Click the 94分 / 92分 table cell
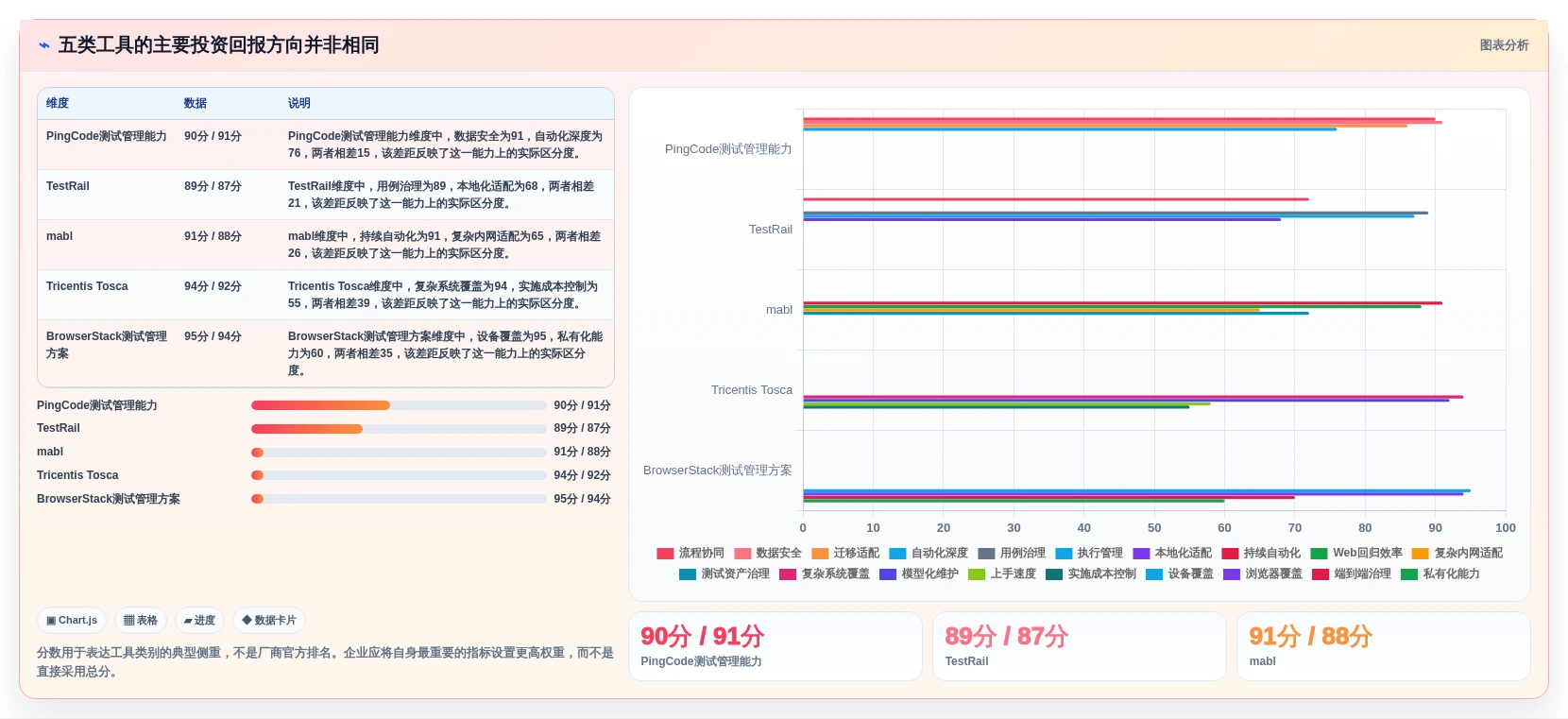Image resolution: width=1568 pixels, height=719 pixels. 213,286
